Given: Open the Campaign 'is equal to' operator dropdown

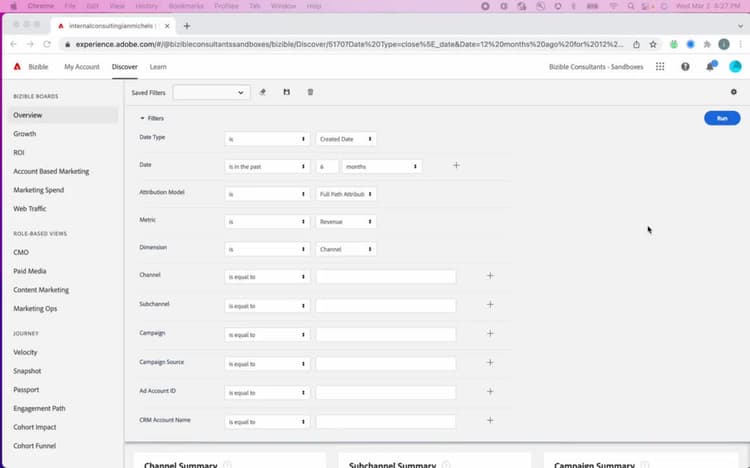Looking at the screenshot, I should (267, 334).
